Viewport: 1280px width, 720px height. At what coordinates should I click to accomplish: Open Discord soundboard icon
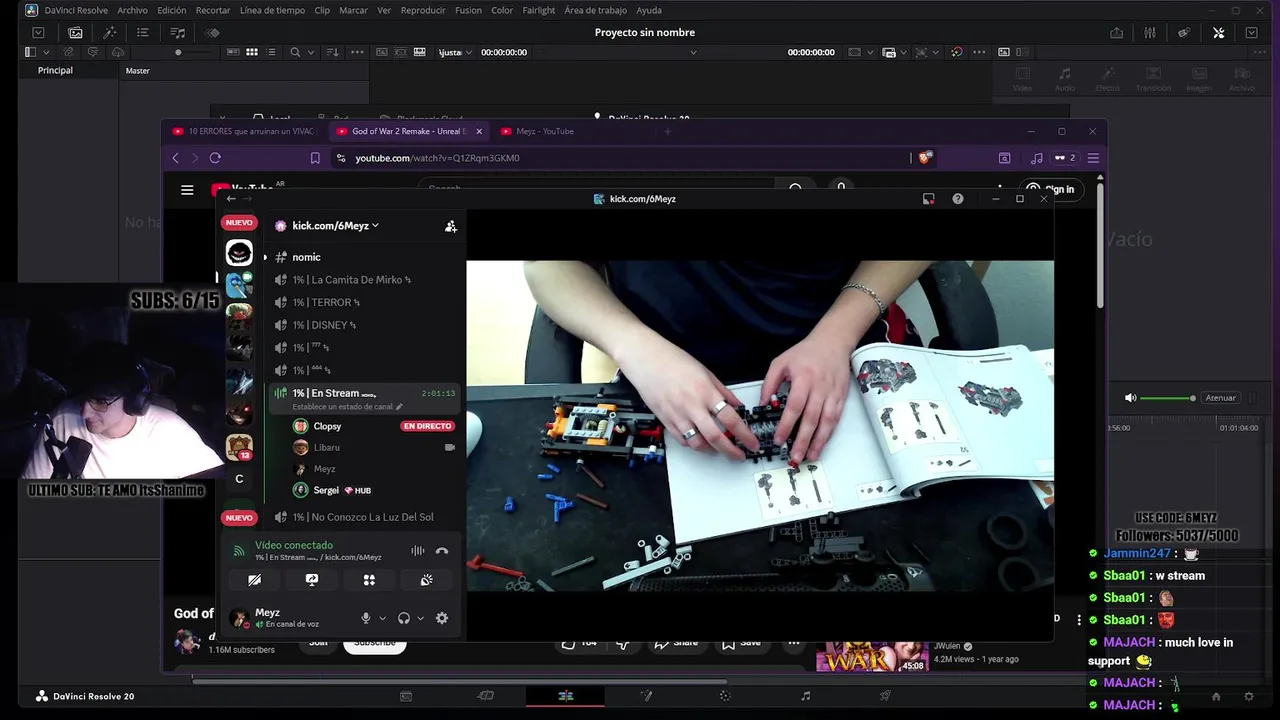pos(426,580)
